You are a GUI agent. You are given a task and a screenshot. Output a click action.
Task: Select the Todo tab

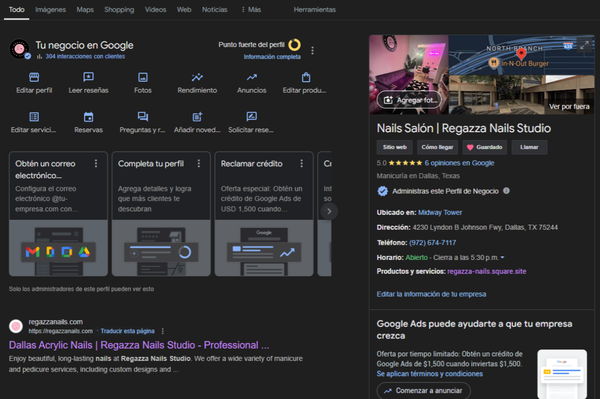[x=16, y=10]
